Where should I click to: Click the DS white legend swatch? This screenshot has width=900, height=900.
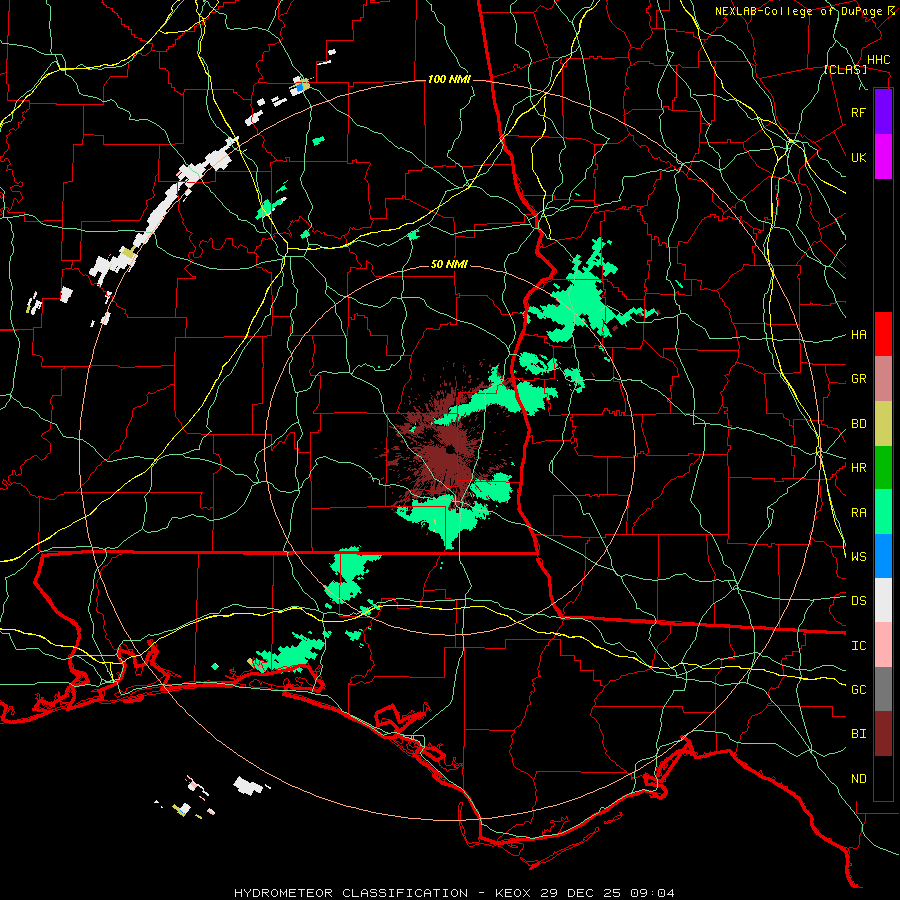[883, 600]
